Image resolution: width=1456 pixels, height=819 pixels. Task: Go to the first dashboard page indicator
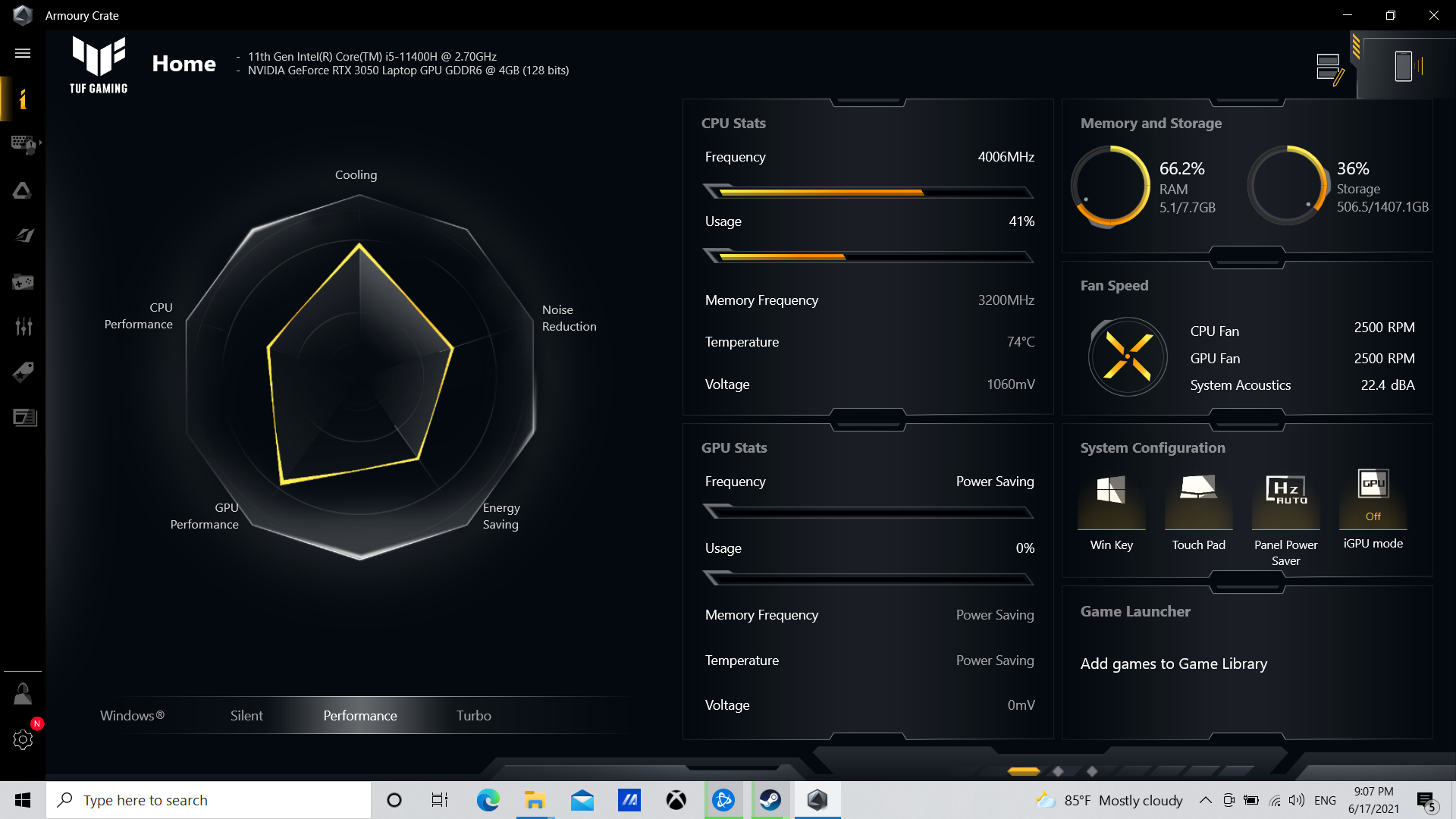point(1024,771)
